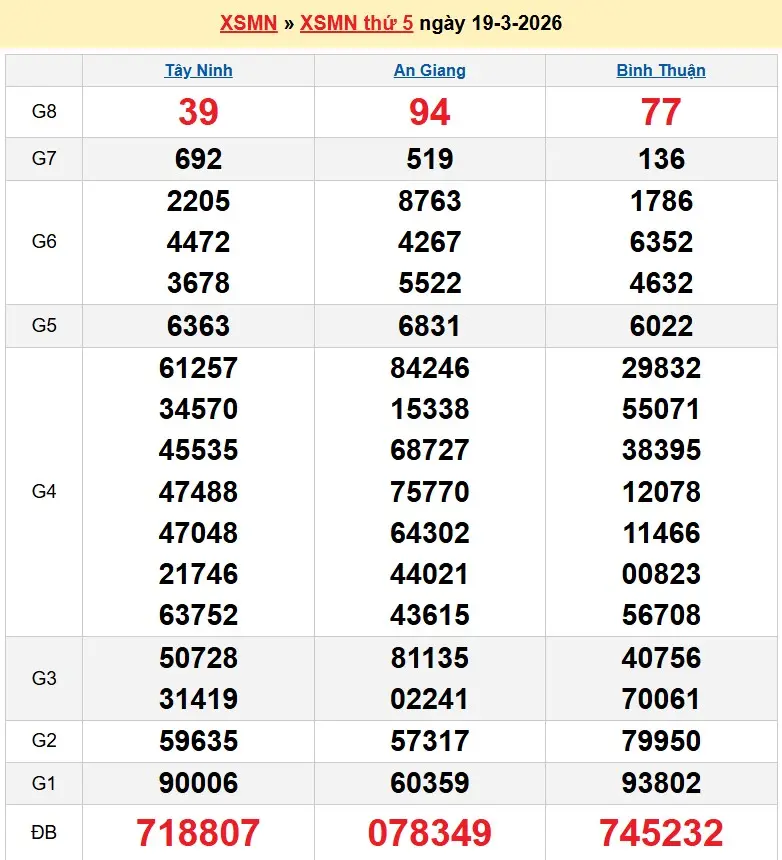Click Tây Ninh special prize 718807
This screenshot has width=782, height=860.
pos(198,832)
